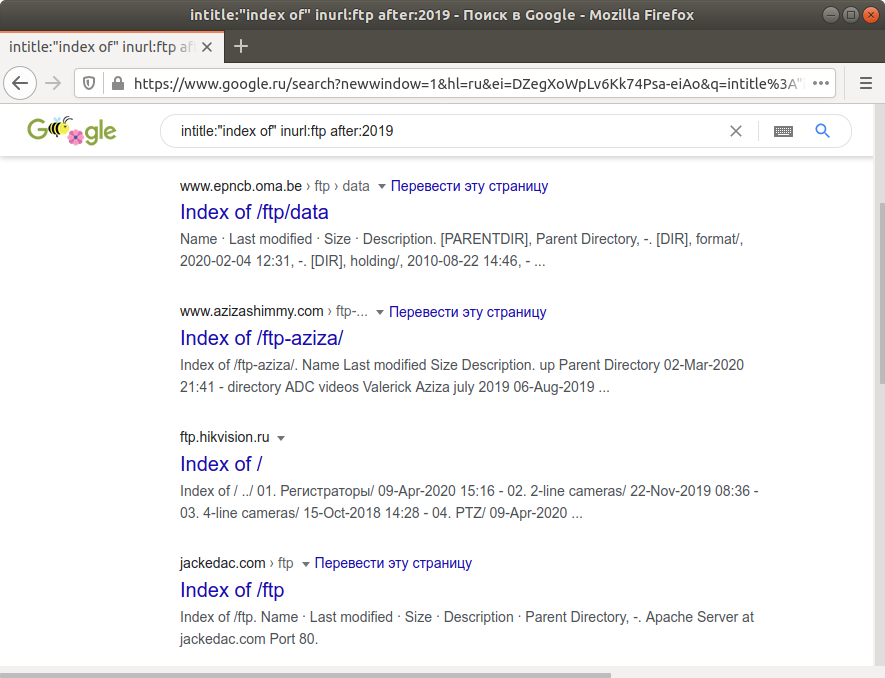The width and height of the screenshot is (885, 678).
Task: Open page actions three-dot menu
Action: pyautogui.click(x=821, y=84)
